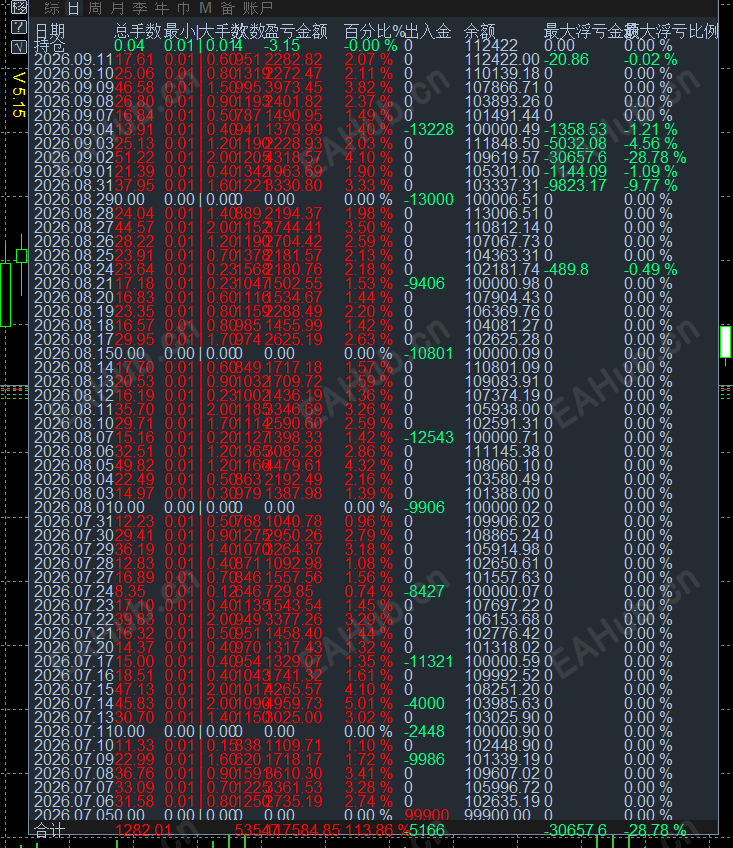Click the -4000 withdrawal value
This screenshot has height=848, width=733.
pos(425,703)
